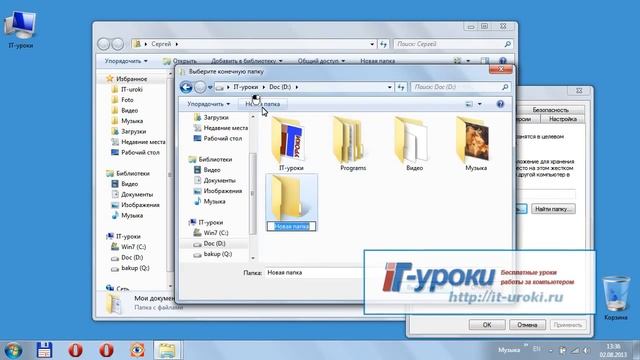The image size is (640, 360).
Task: Click Отмена in the properties window
Action: point(527,325)
